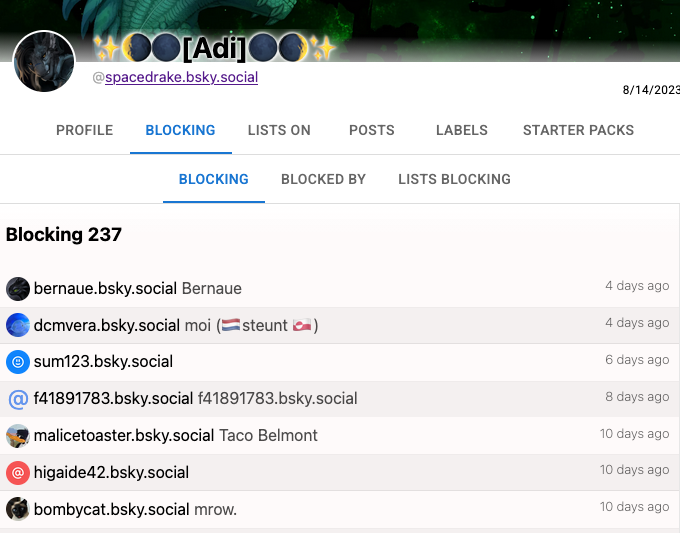The width and height of the screenshot is (680, 533).
Task: Click the malicetoaster row's 10 days ago timestamp
Action: (634, 433)
